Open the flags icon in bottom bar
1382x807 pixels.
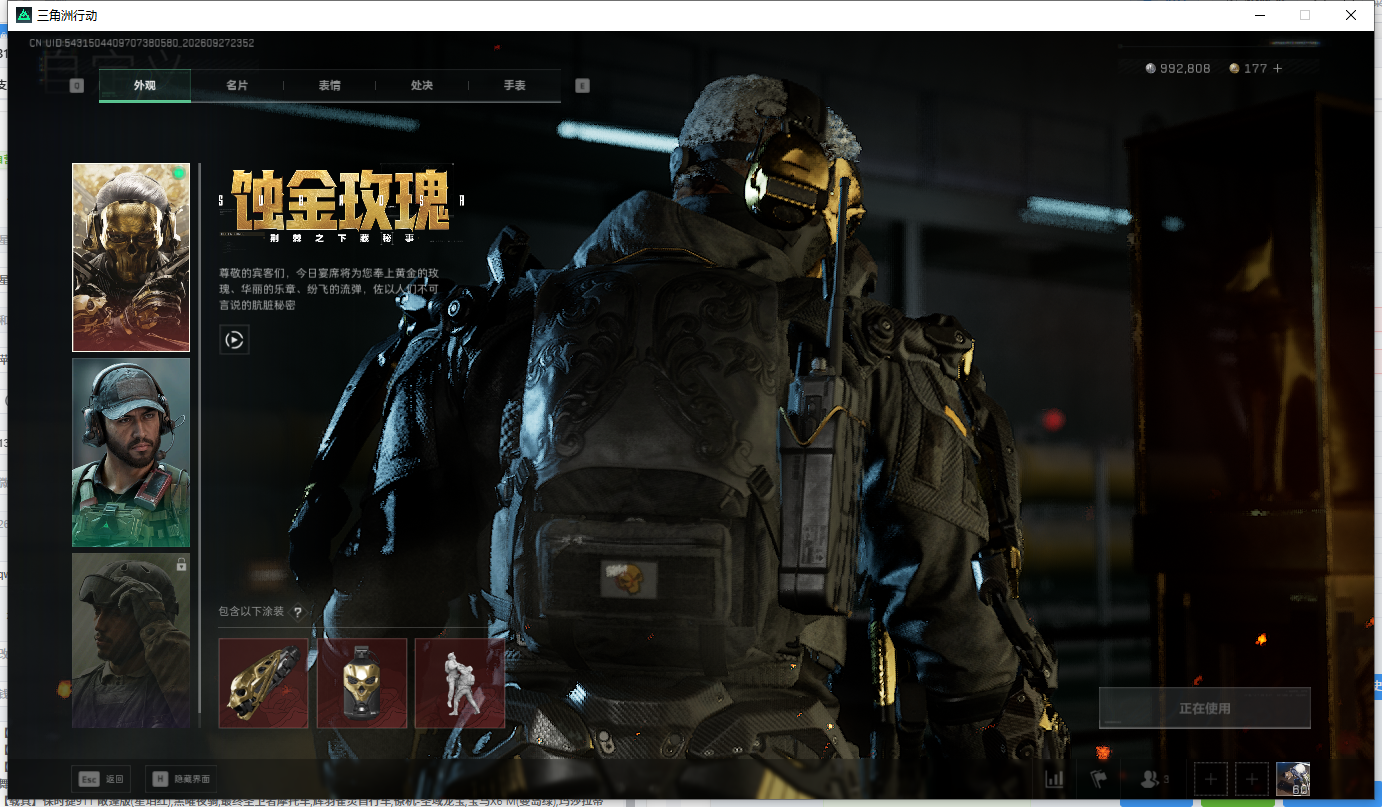tap(1098, 778)
